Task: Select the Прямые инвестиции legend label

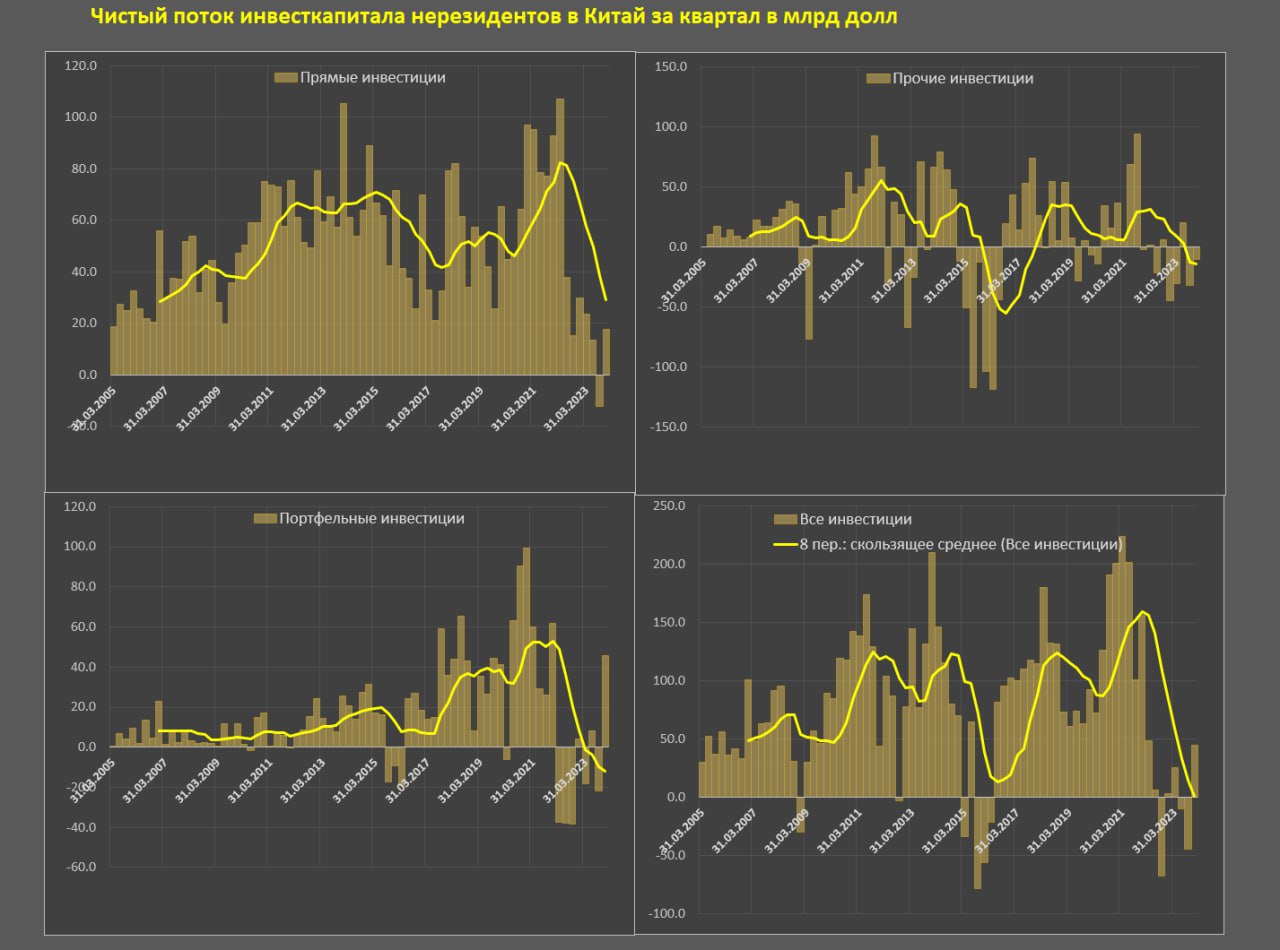Action: pyautogui.click(x=372, y=78)
